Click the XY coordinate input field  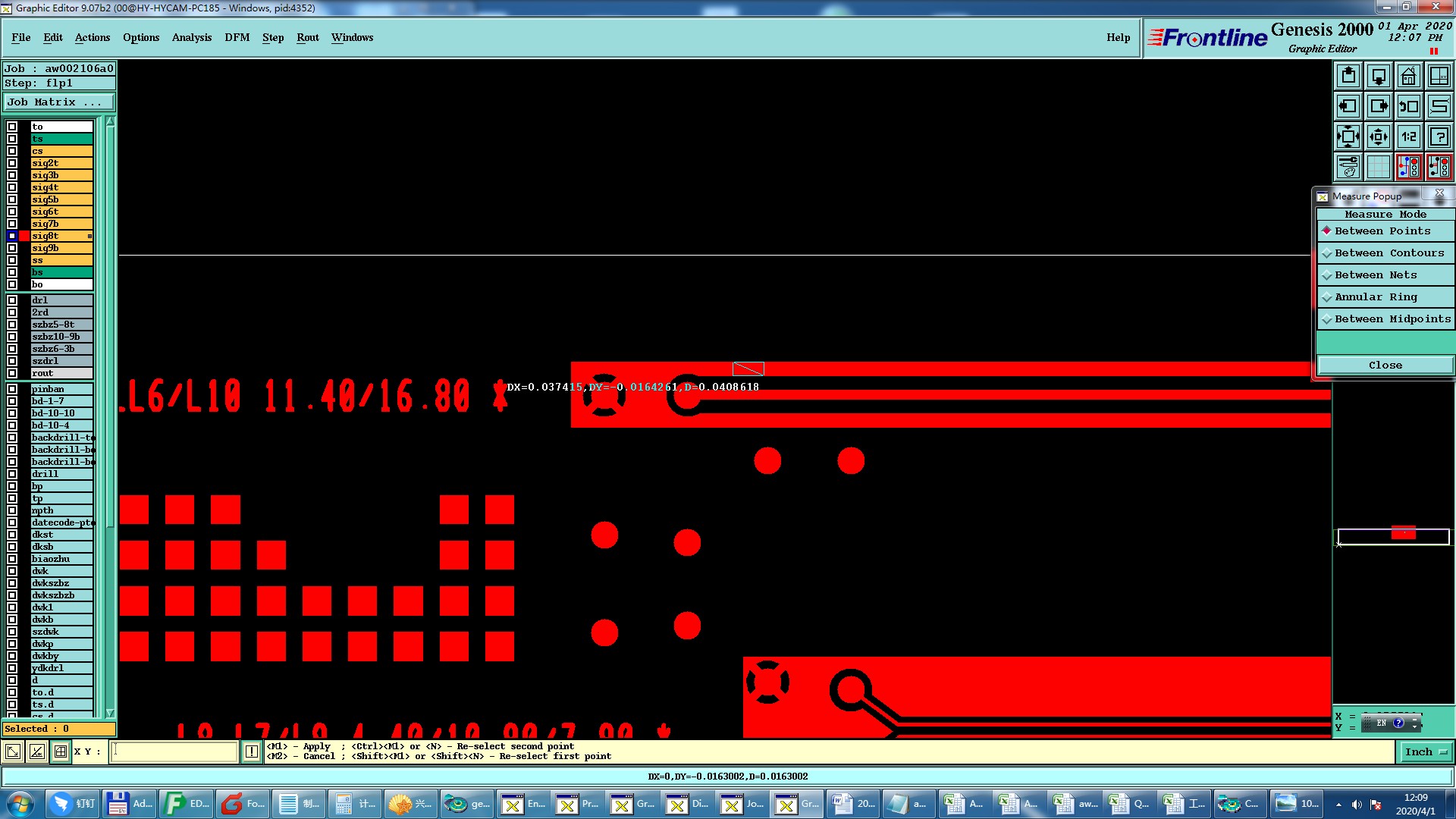coord(174,752)
